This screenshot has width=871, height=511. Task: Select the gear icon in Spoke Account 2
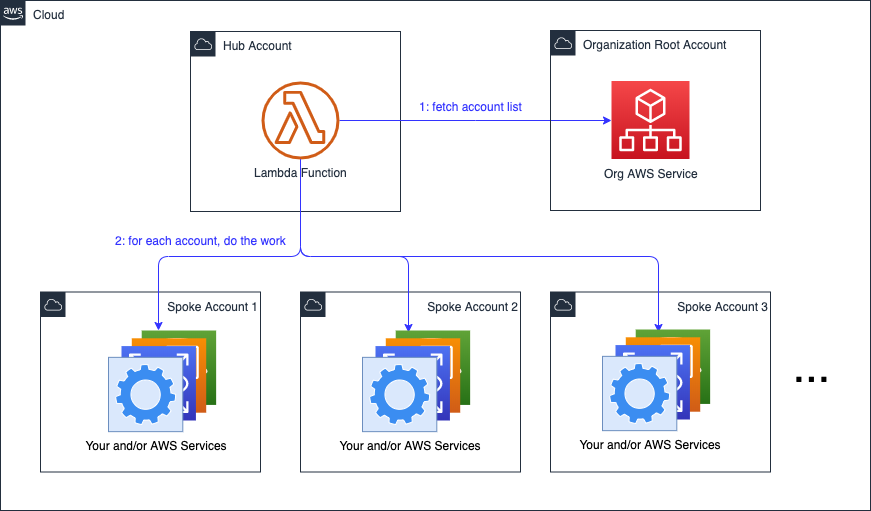[399, 394]
